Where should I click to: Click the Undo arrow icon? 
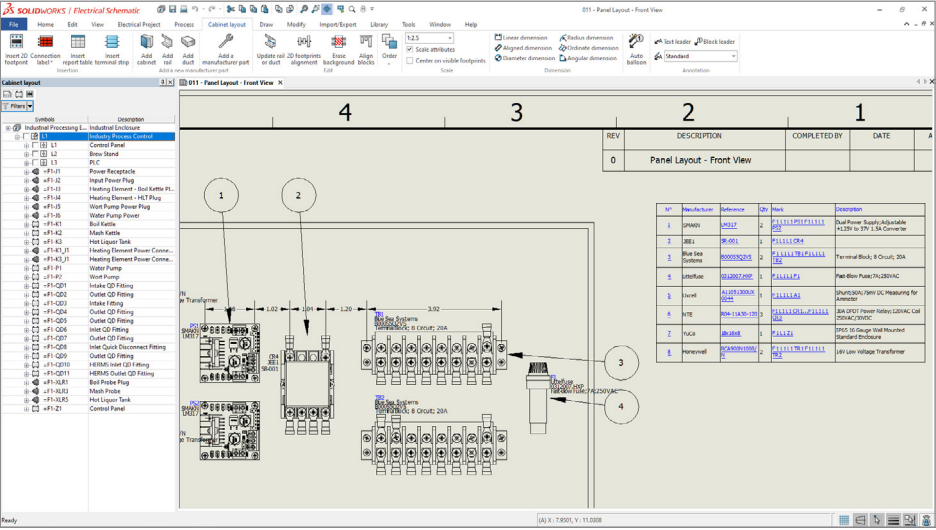(x=195, y=9)
